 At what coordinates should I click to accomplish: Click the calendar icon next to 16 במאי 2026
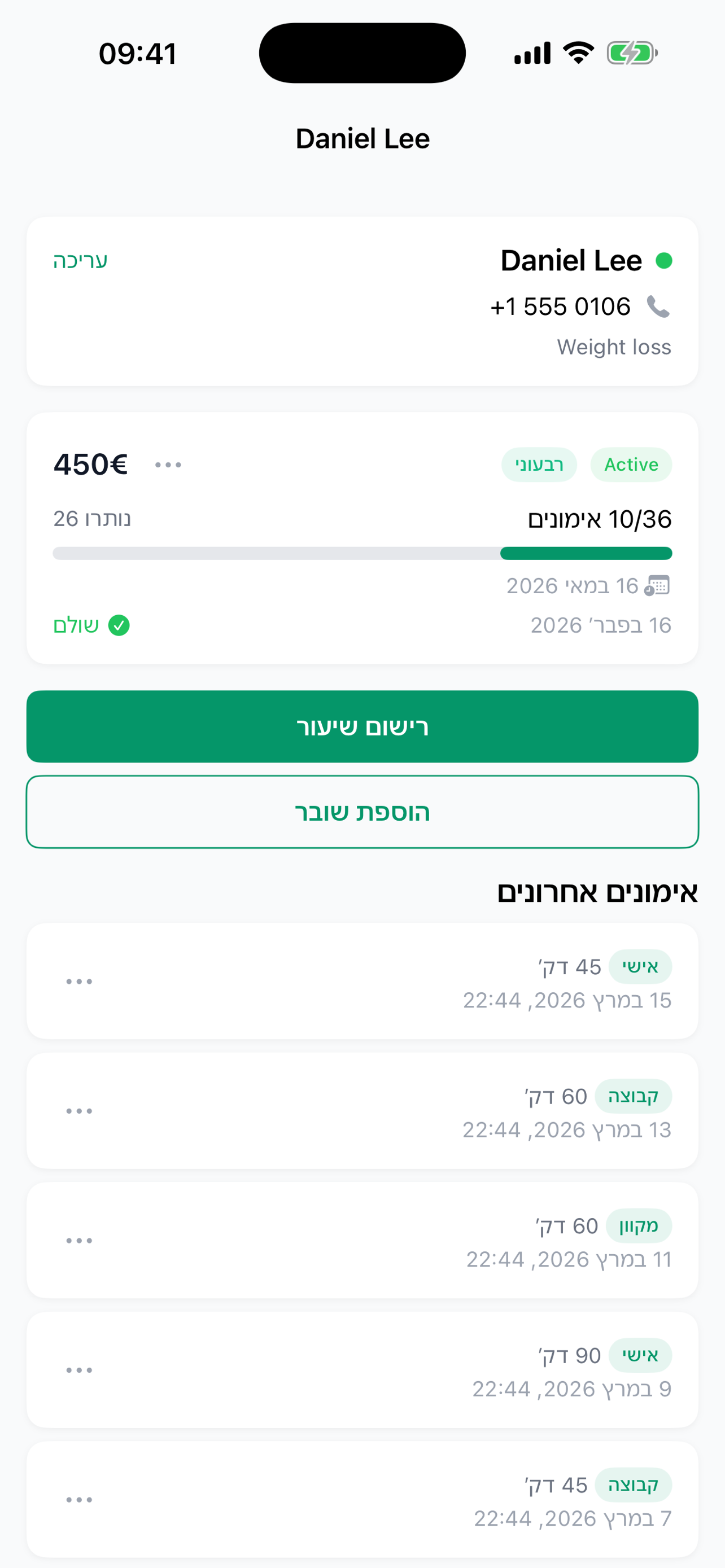[657, 585]
